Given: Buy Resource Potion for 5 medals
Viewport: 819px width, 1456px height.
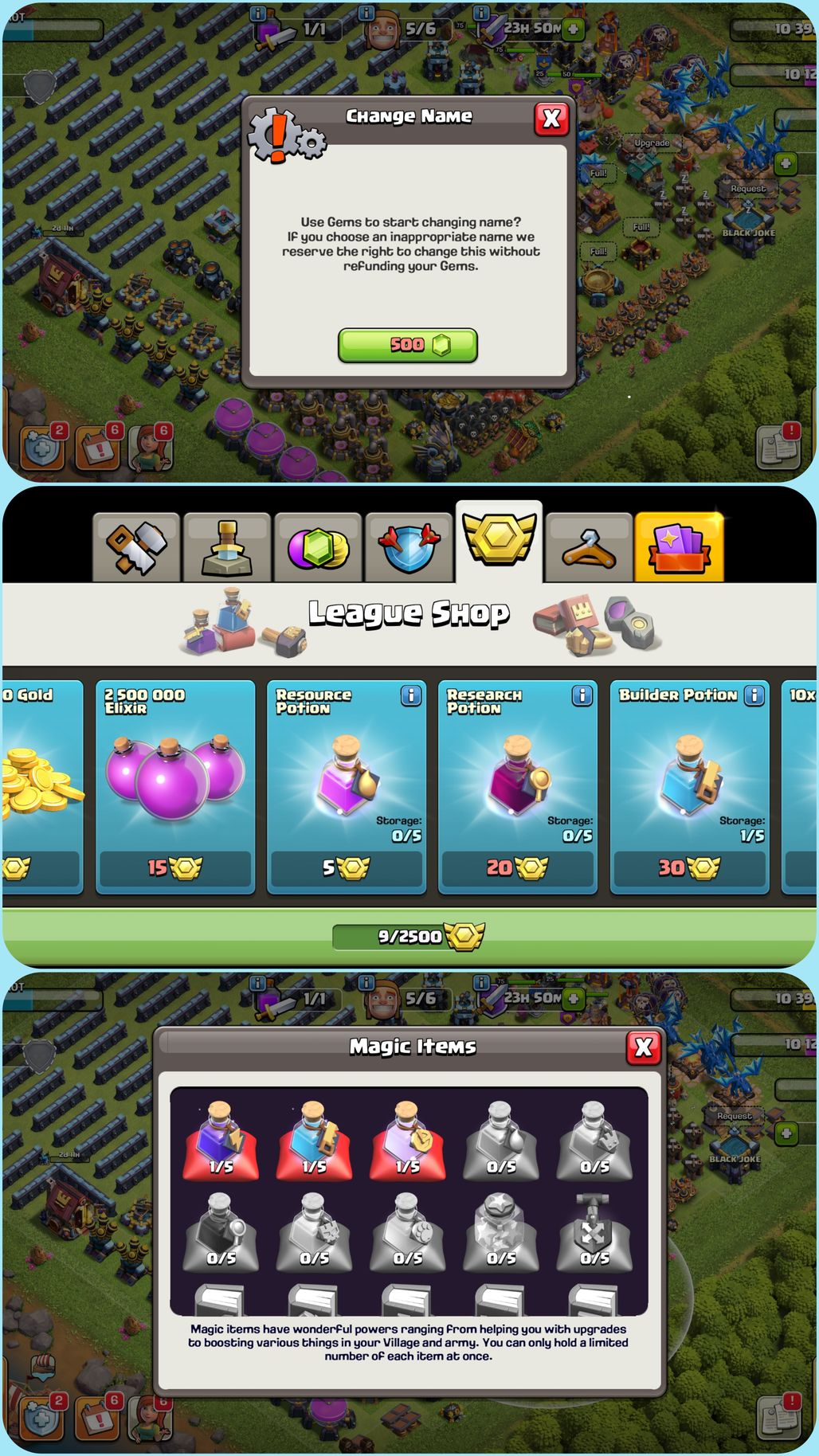Looking at the screenshot, I should point(347,868).
